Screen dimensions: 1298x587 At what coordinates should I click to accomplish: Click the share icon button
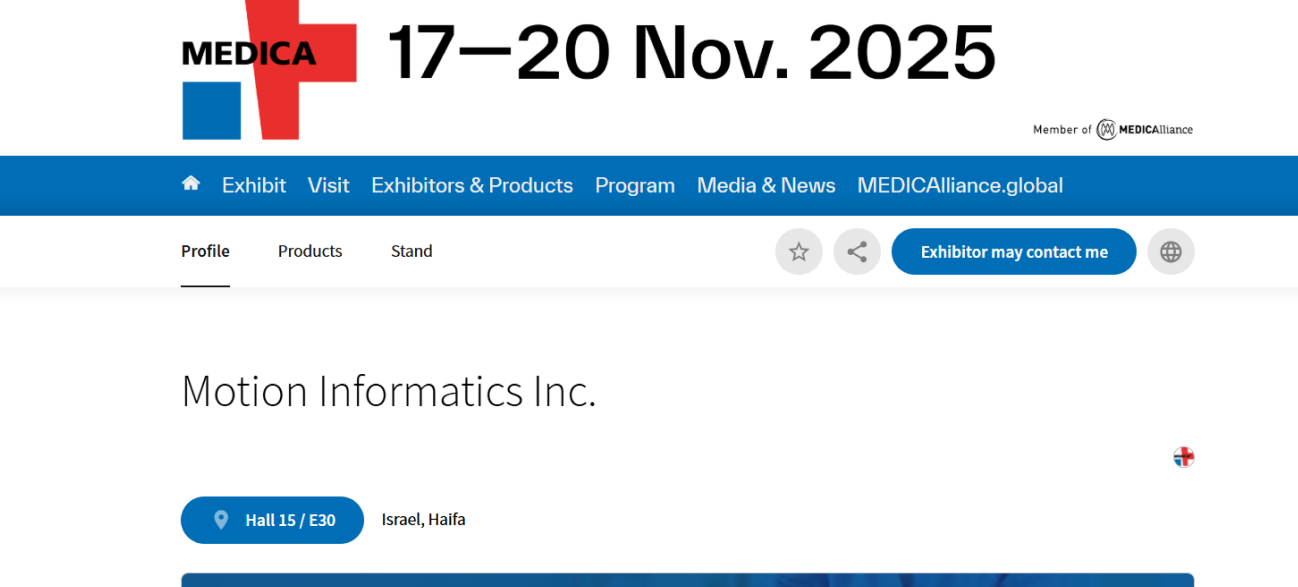tap(856, 252)
